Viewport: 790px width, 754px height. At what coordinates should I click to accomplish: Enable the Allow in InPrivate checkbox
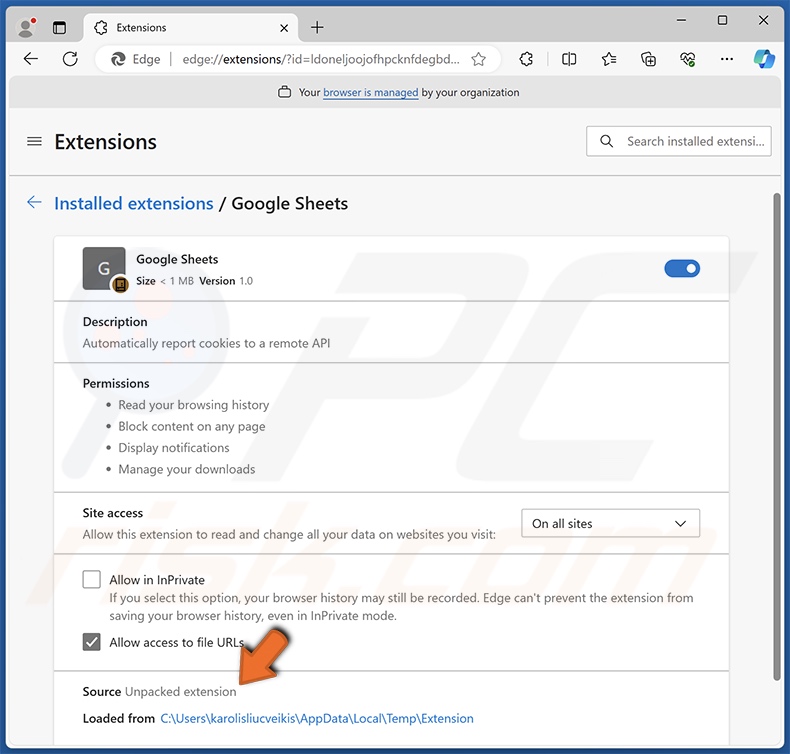(x=92, y=580)
